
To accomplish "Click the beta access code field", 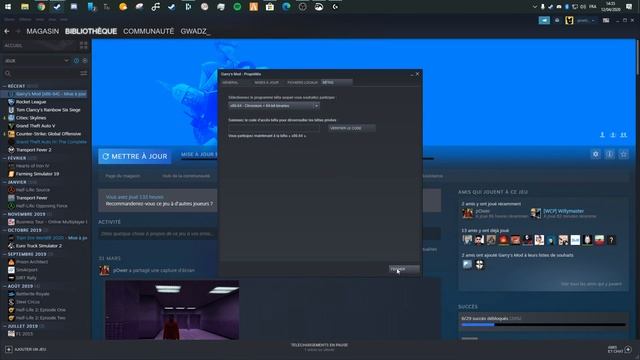I will pos(274,128).
